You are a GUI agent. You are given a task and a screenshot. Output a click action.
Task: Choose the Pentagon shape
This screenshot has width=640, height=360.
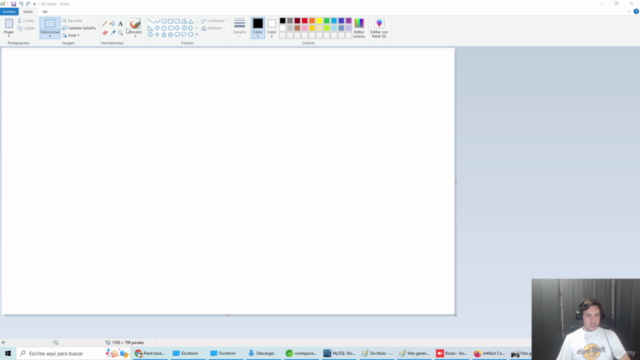pos(164,28)
